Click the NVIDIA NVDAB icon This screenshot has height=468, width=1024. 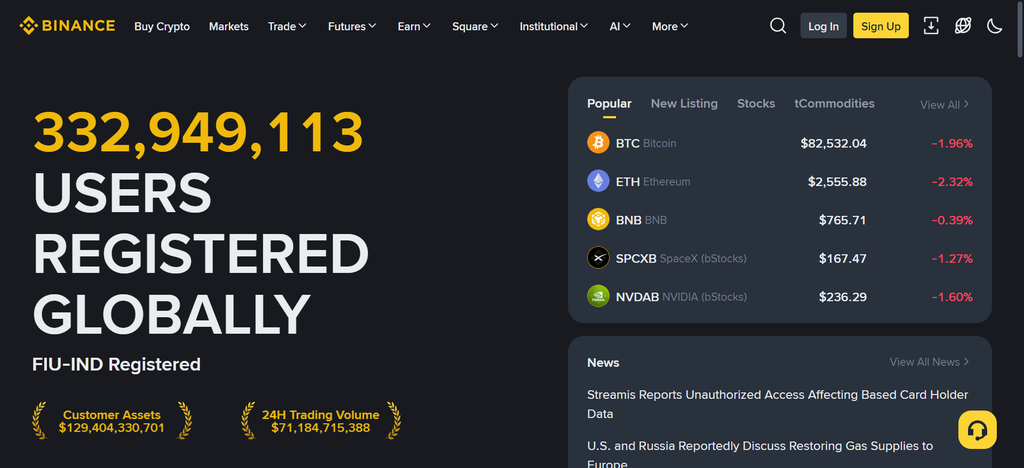click(598, 296)
